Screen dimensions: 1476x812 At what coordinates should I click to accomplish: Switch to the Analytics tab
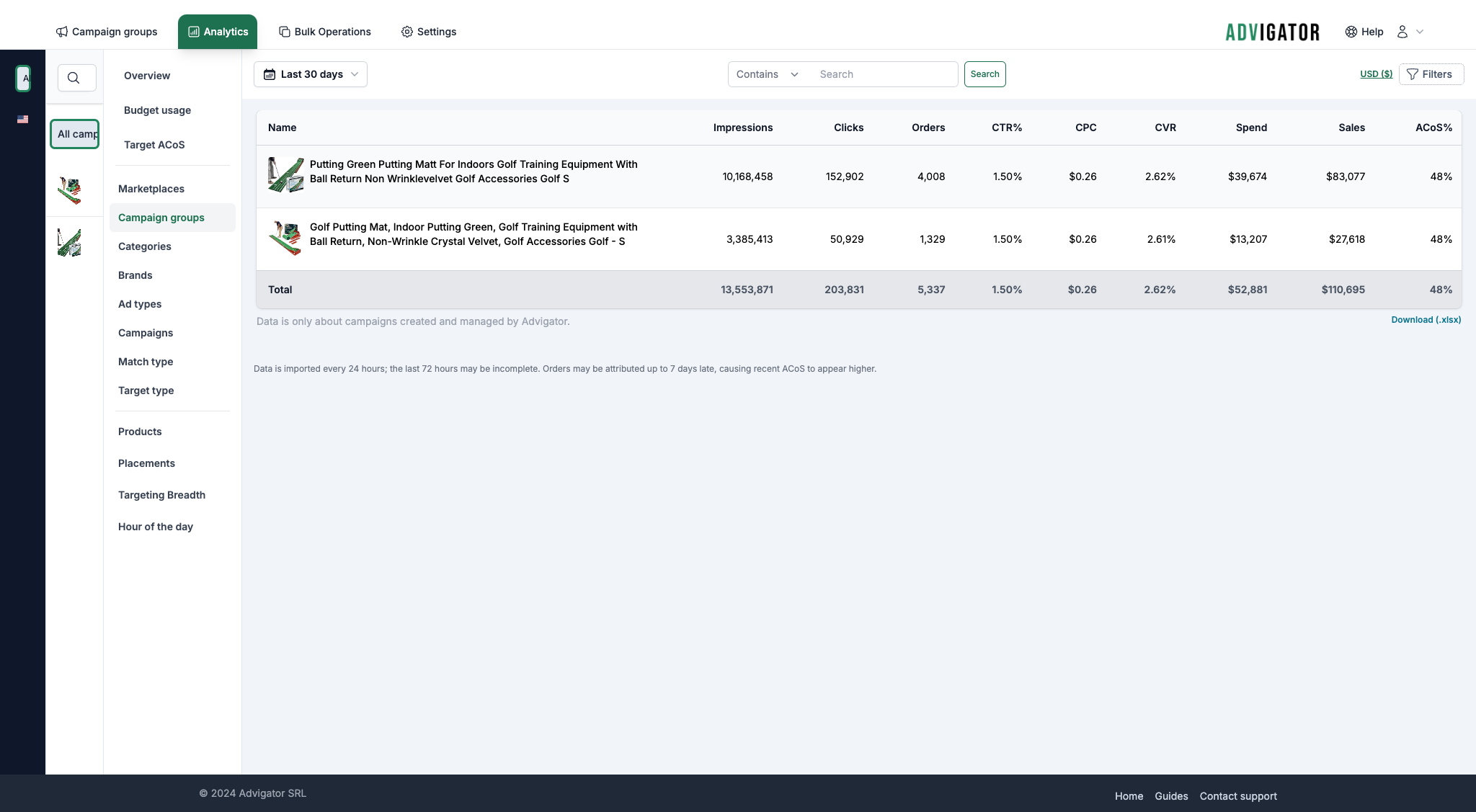[x=218, y=32]
